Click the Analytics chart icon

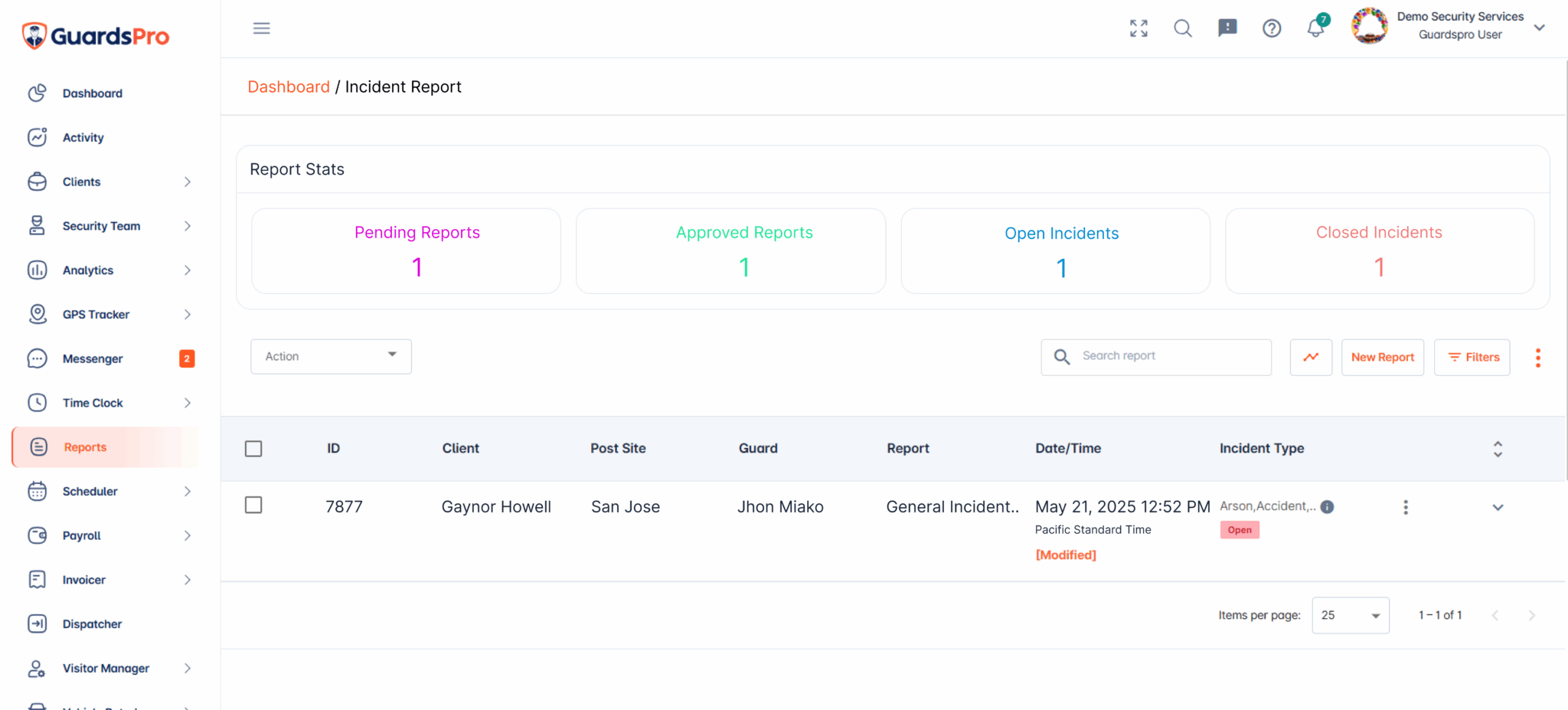(38, 270)
